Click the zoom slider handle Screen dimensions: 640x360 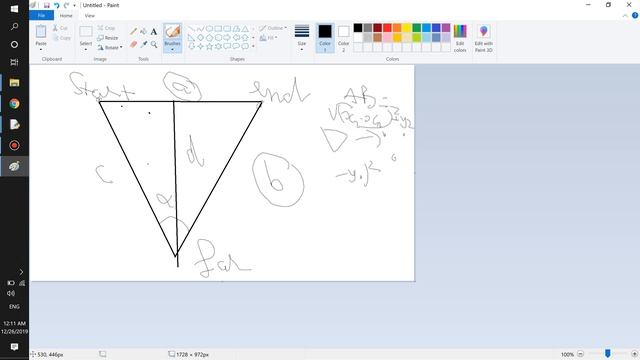[x=608, y=353]
